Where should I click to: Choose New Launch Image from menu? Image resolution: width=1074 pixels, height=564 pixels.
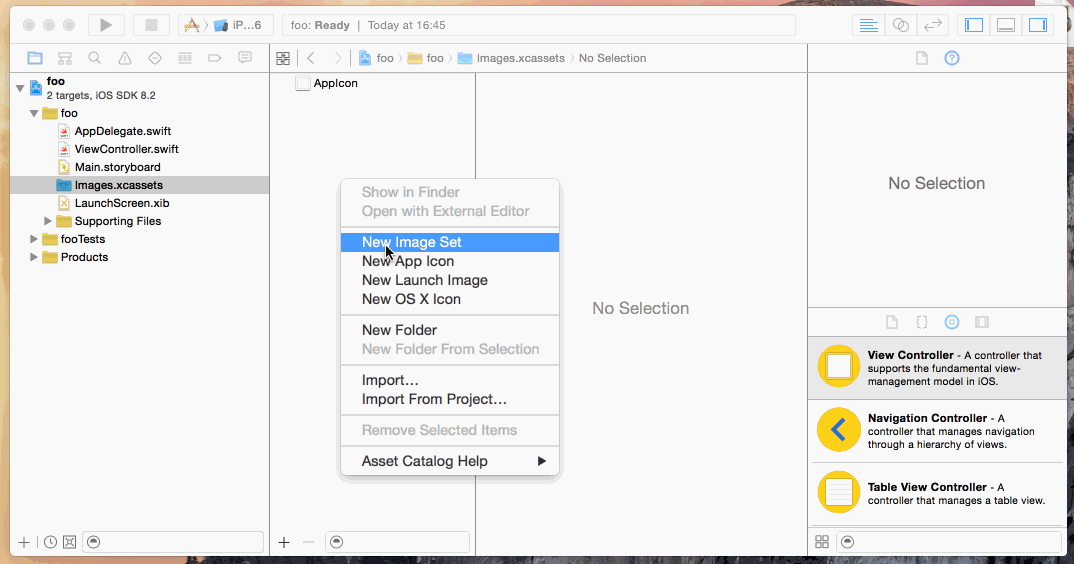[450, 280]
